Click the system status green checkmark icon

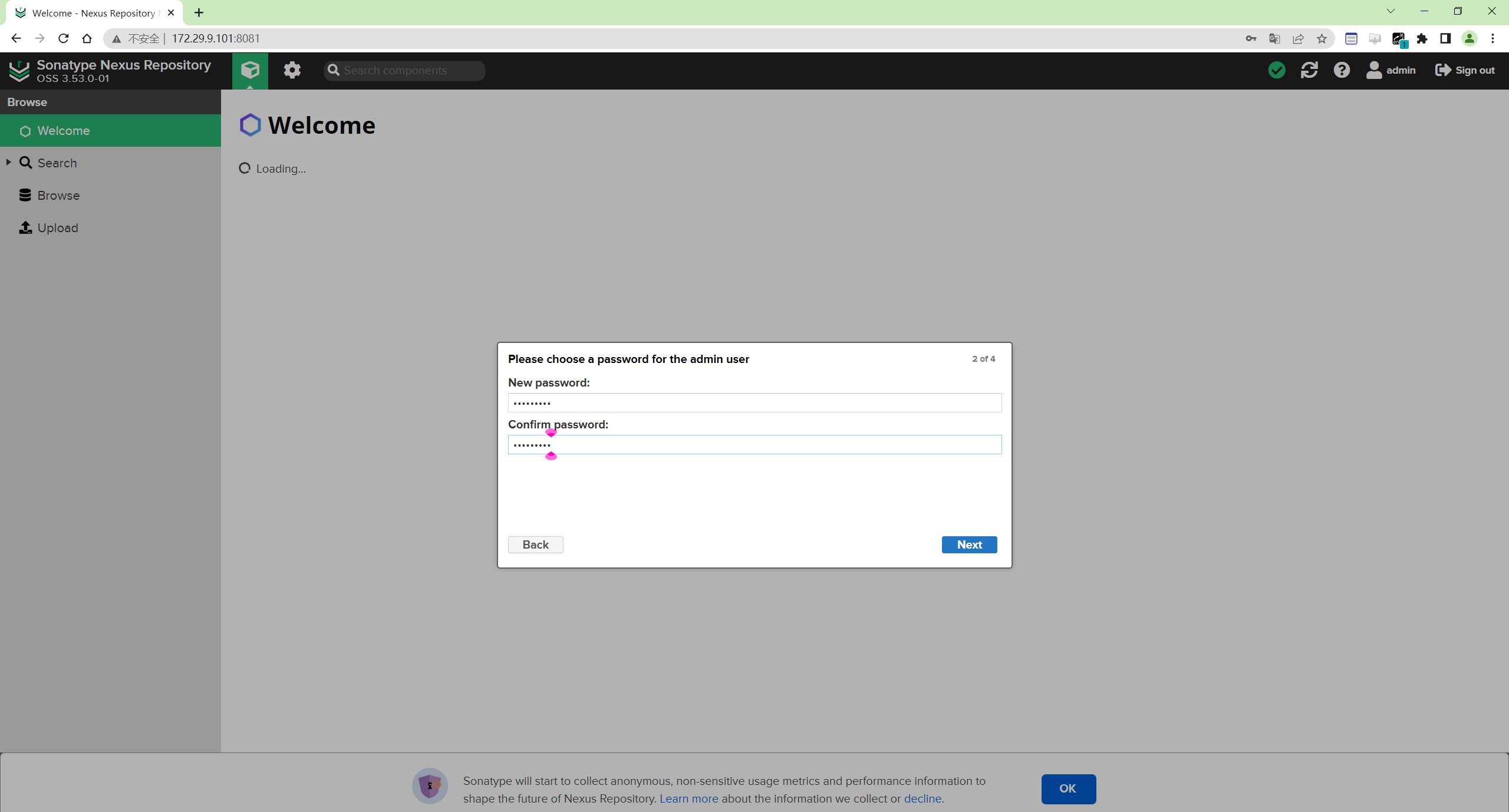click(1278, 70)
